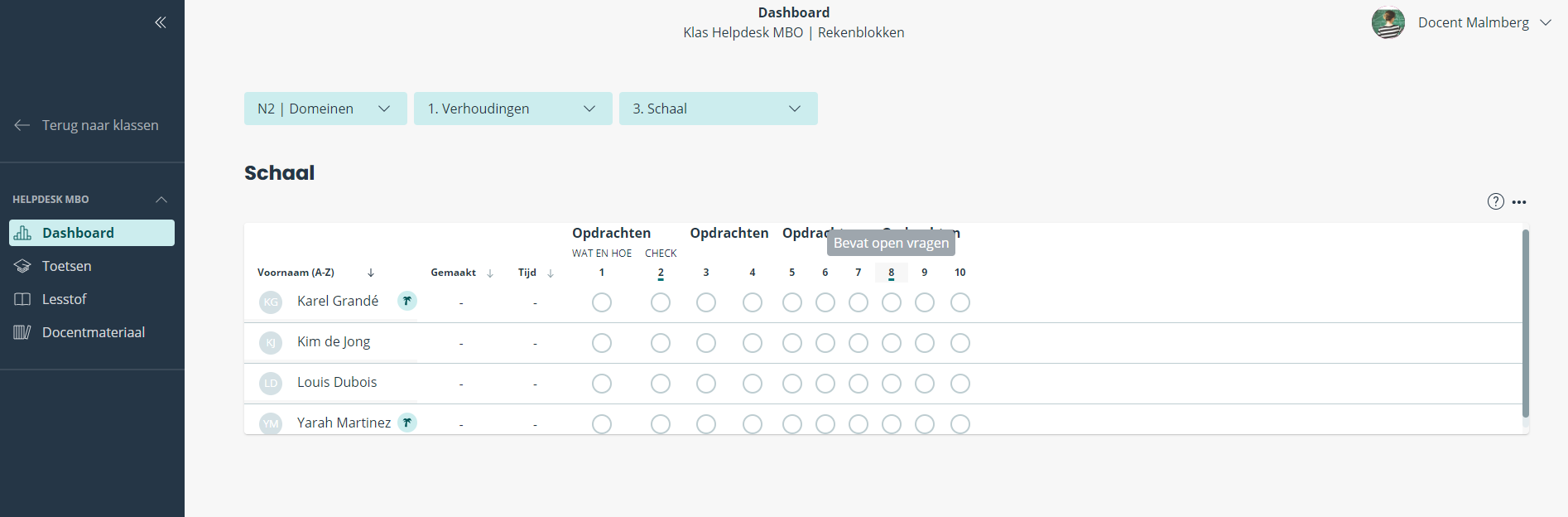Image resolution: width=1568 pixels, height=517 pixels.
Task: Click the Dashboard bar chart icon
Action: 23,233
